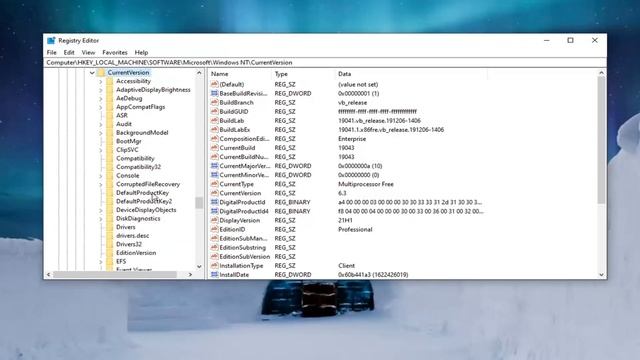Click the (Default) value icon
The width and height of the screenshot is (640, 360).
pos(214,84)
